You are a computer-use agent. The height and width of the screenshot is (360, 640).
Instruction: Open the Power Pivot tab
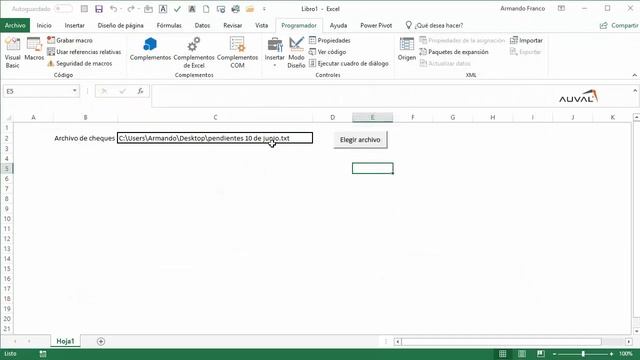pos(376,25)
